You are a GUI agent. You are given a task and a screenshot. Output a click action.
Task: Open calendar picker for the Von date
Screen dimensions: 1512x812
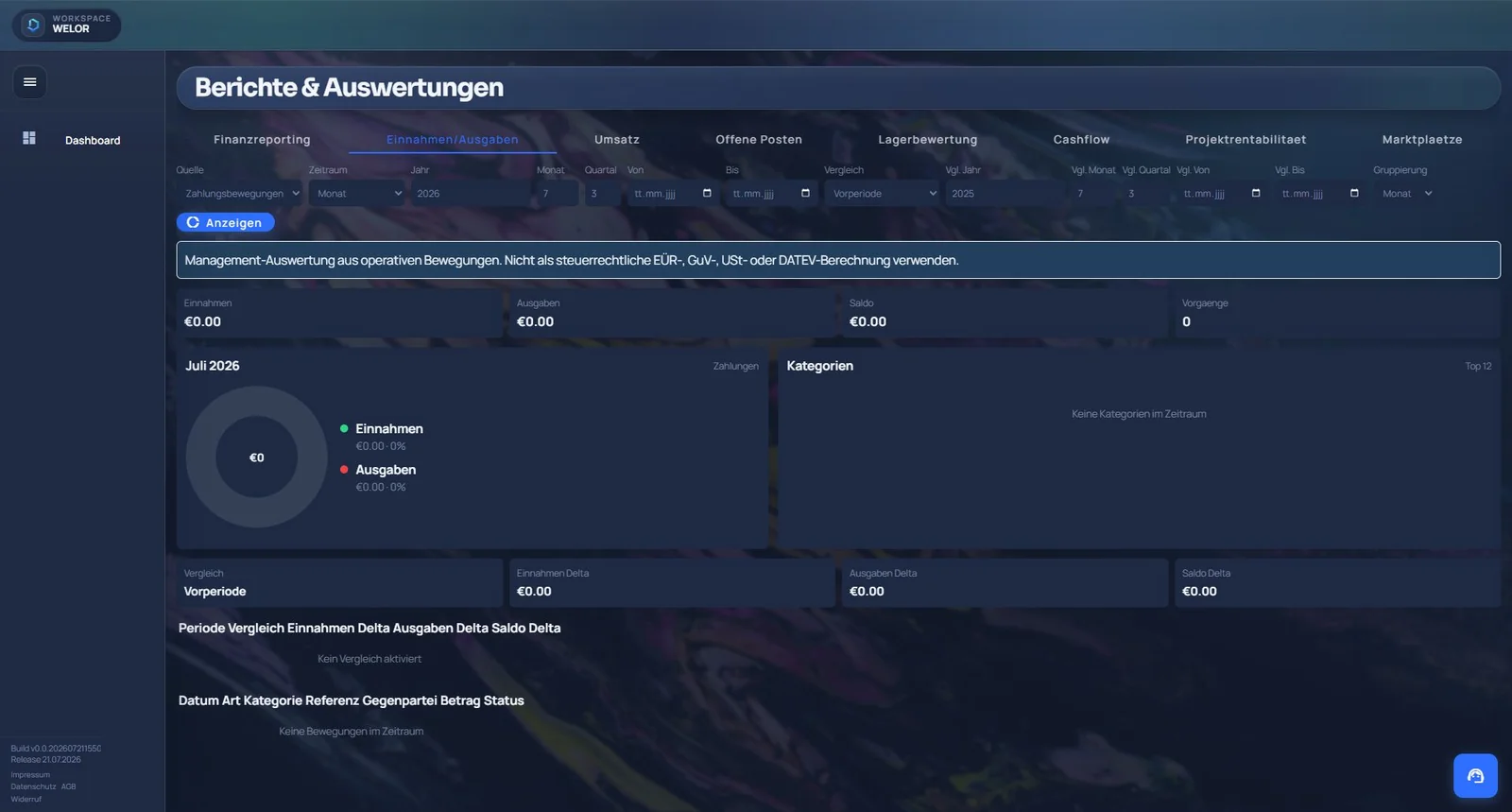pyautogui.click(x=707, y=193)
